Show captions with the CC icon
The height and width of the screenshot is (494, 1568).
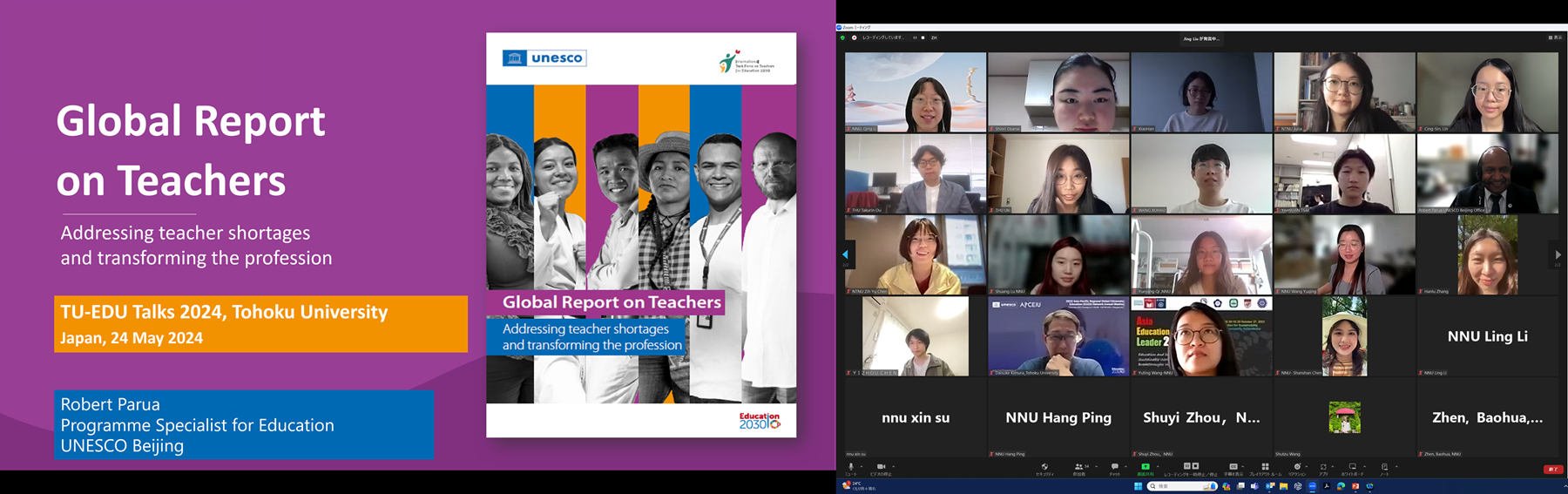(1233, 467)
